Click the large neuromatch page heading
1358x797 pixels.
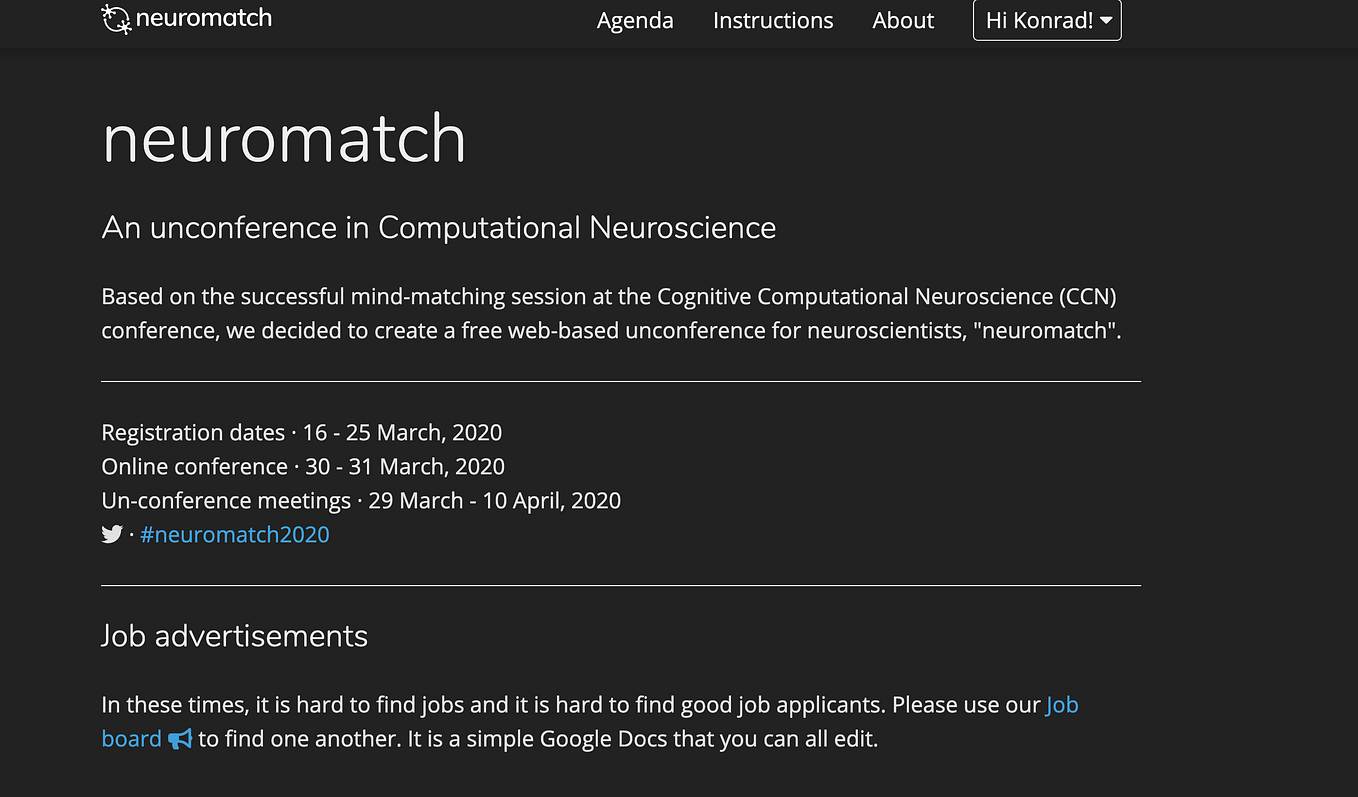[x=283, y=139]
